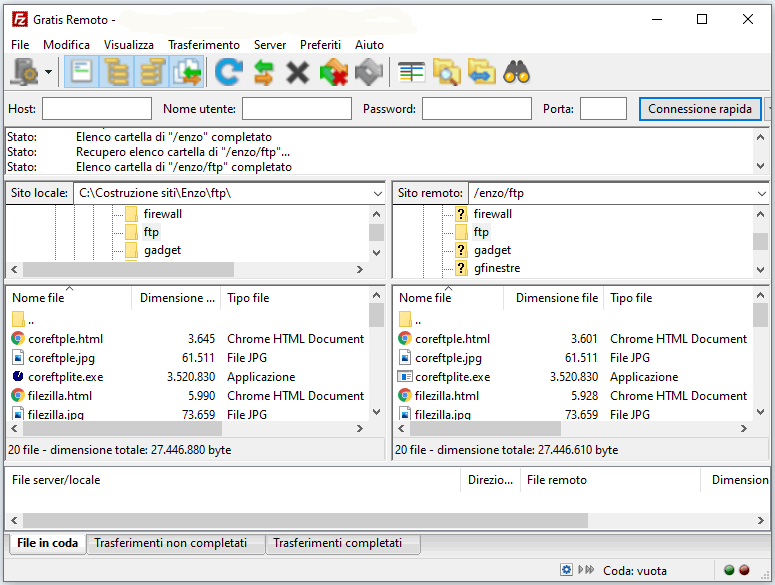
Task: Go to remote parent folder entry
Action: tap(410, 320)
